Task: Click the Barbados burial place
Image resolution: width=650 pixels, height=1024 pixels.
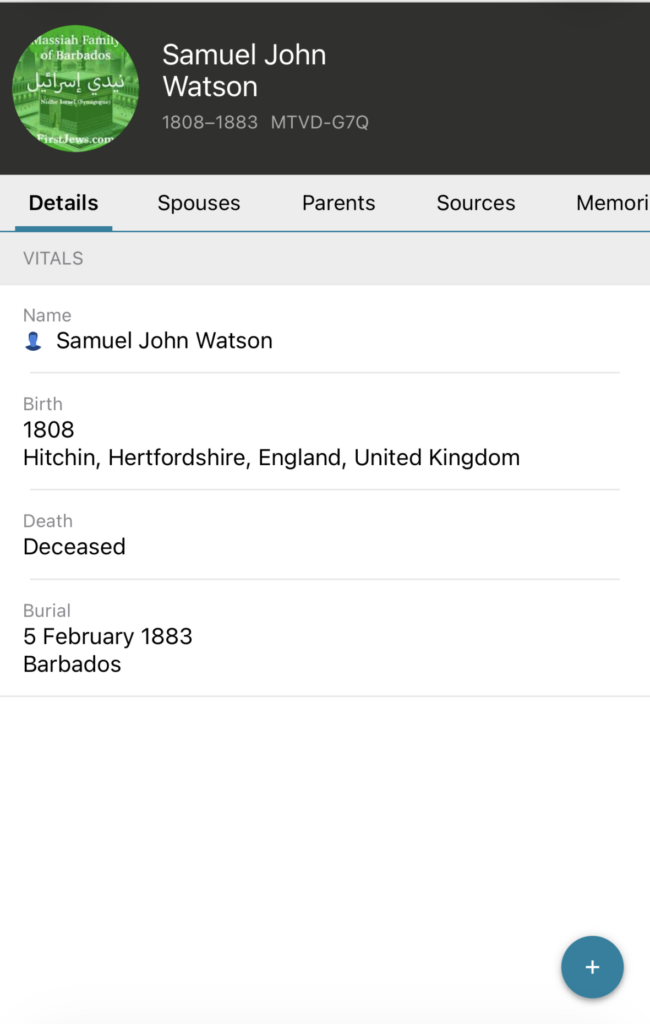Action: tap(72, 664)
